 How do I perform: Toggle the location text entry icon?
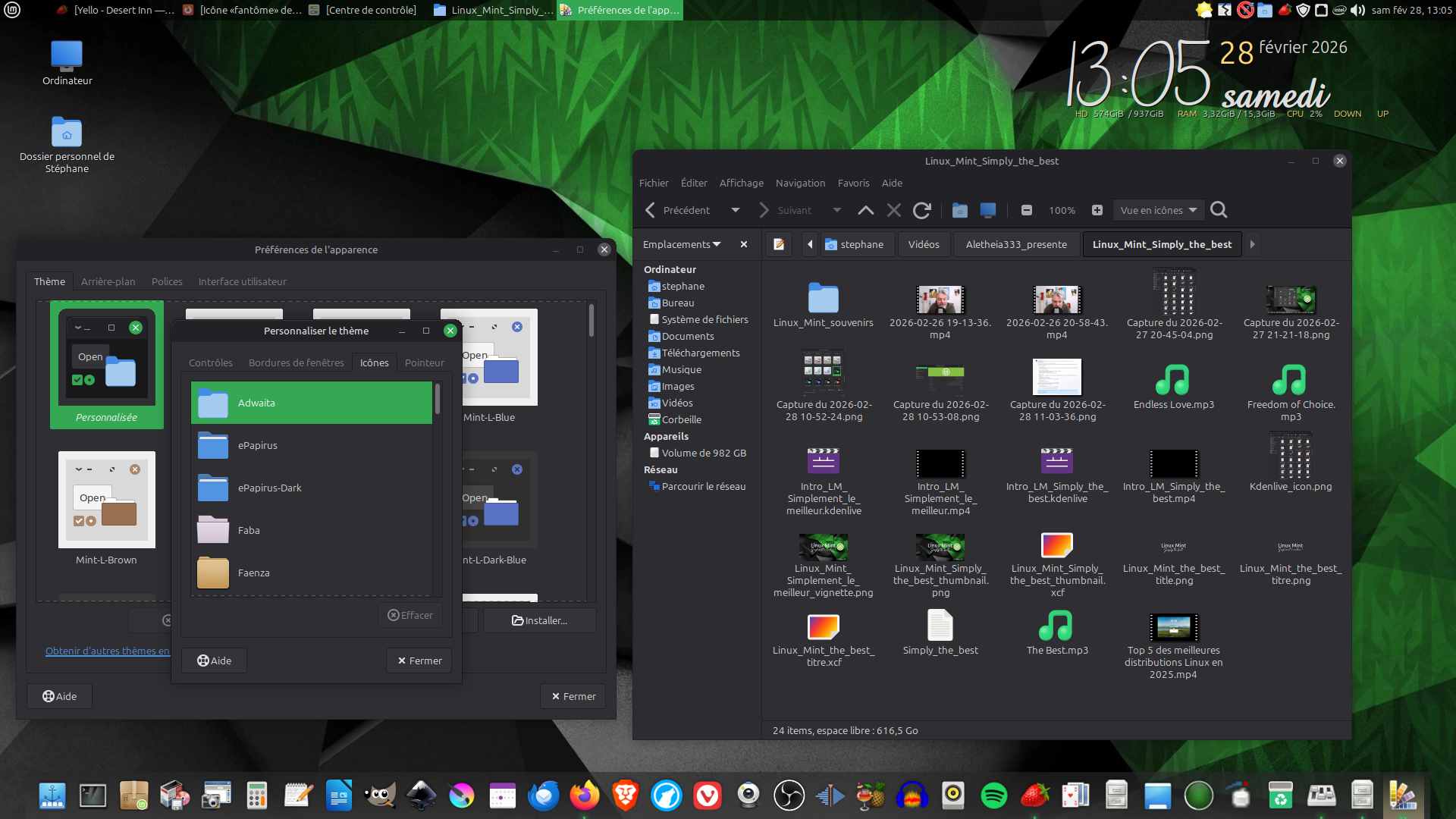click(779, 244)
